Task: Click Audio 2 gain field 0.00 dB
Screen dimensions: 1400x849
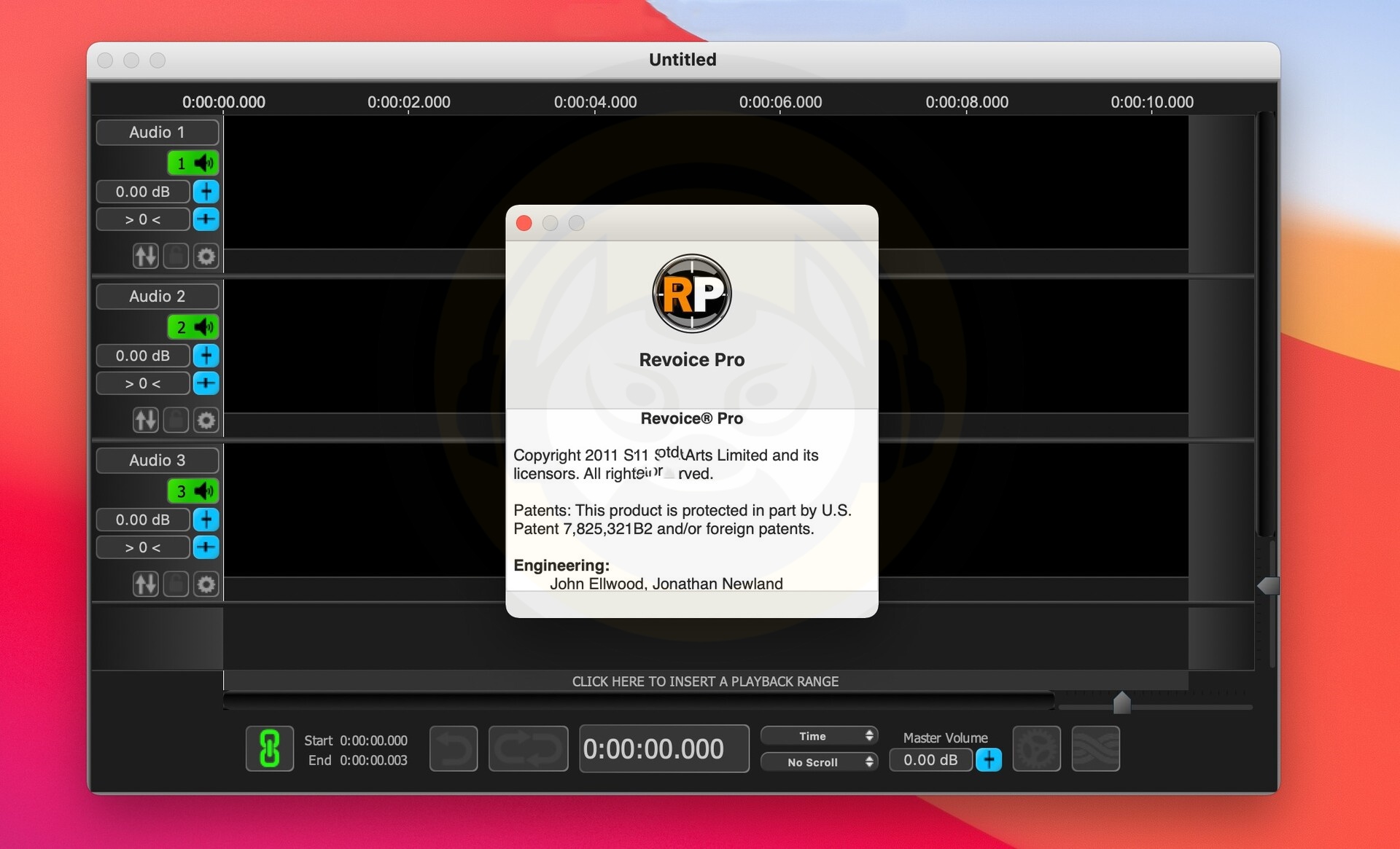Action: (x=143, y=356)
